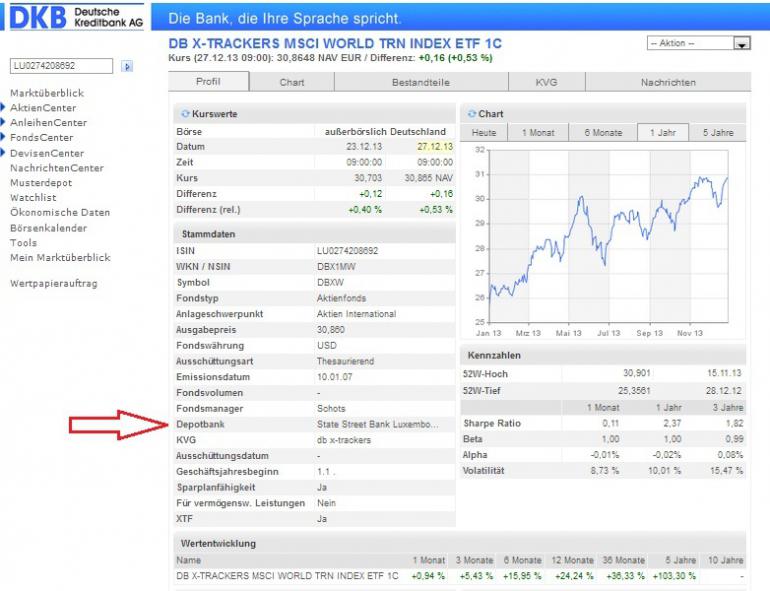The width and height of the screenshot is (770, 591).
Task: Click Fondstyp value Aktienfonds
Action: (341, 298)
